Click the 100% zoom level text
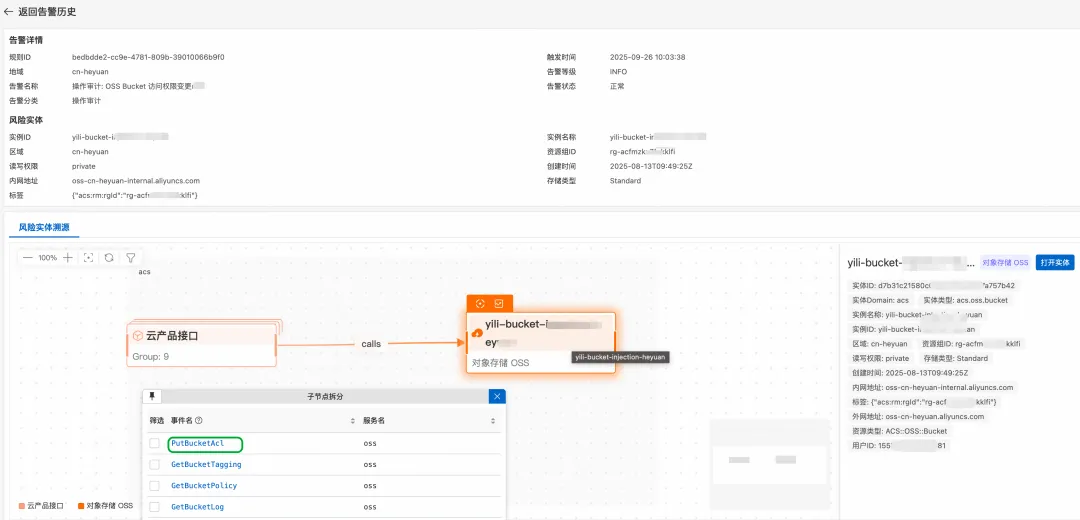Viewport: 1080px width, 520px height. click(48, 258)
